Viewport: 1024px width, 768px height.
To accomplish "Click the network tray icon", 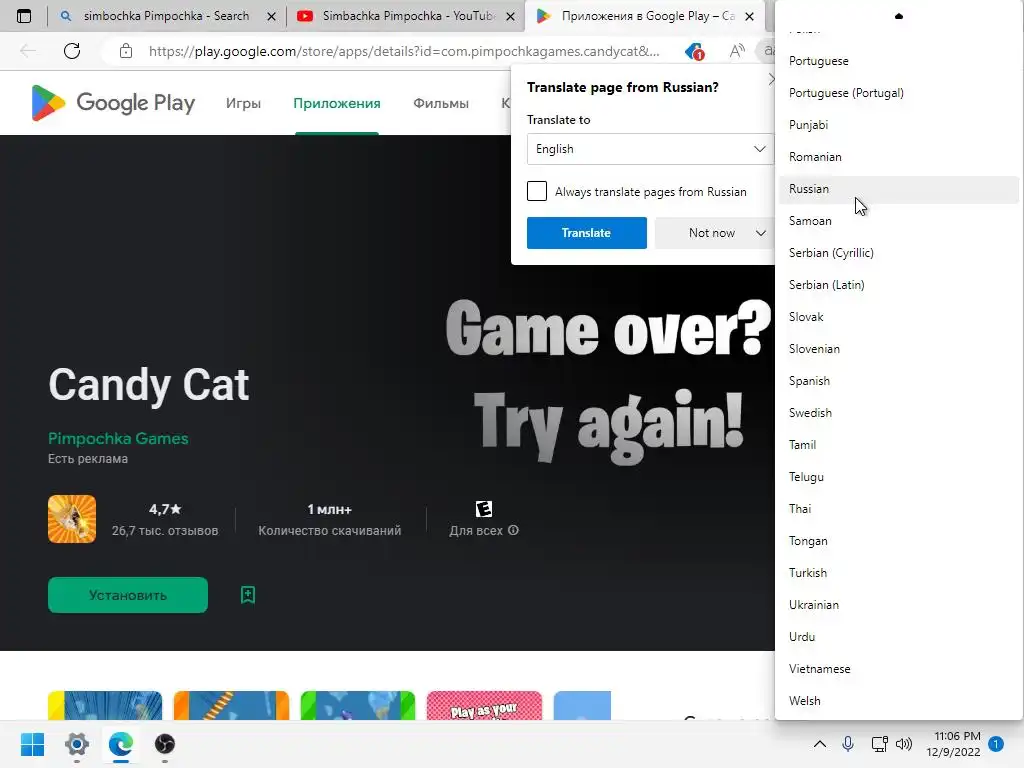I will coord(879,744).
